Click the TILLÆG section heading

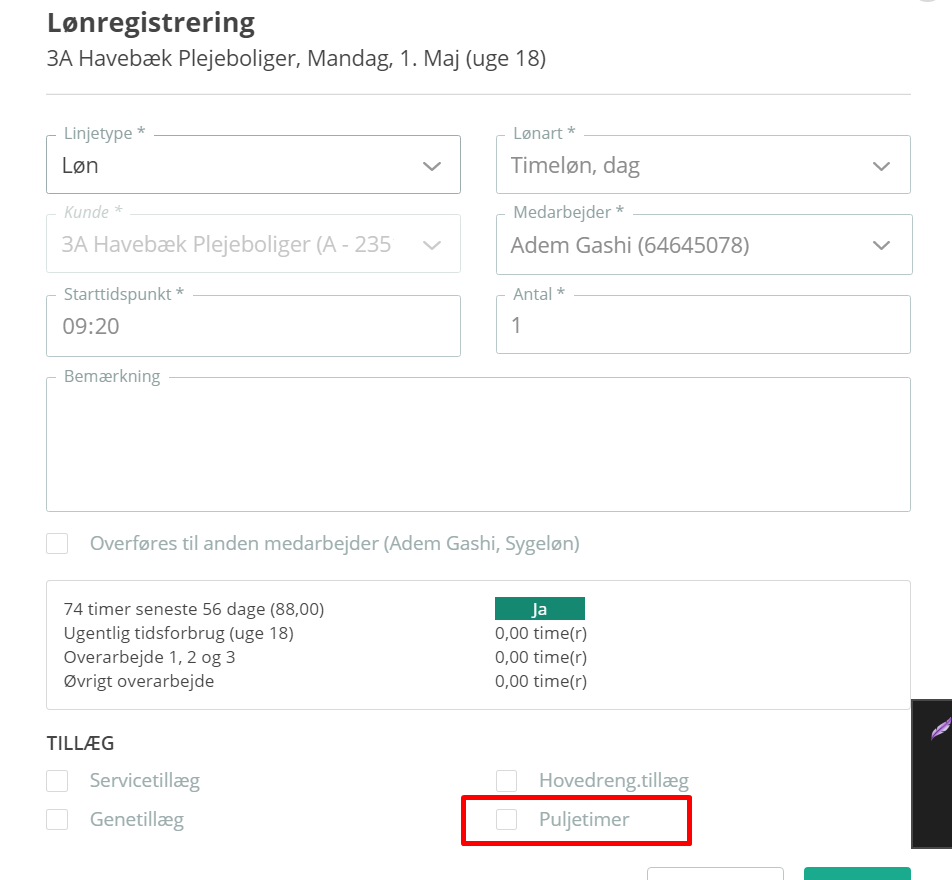tap(80, 743)
